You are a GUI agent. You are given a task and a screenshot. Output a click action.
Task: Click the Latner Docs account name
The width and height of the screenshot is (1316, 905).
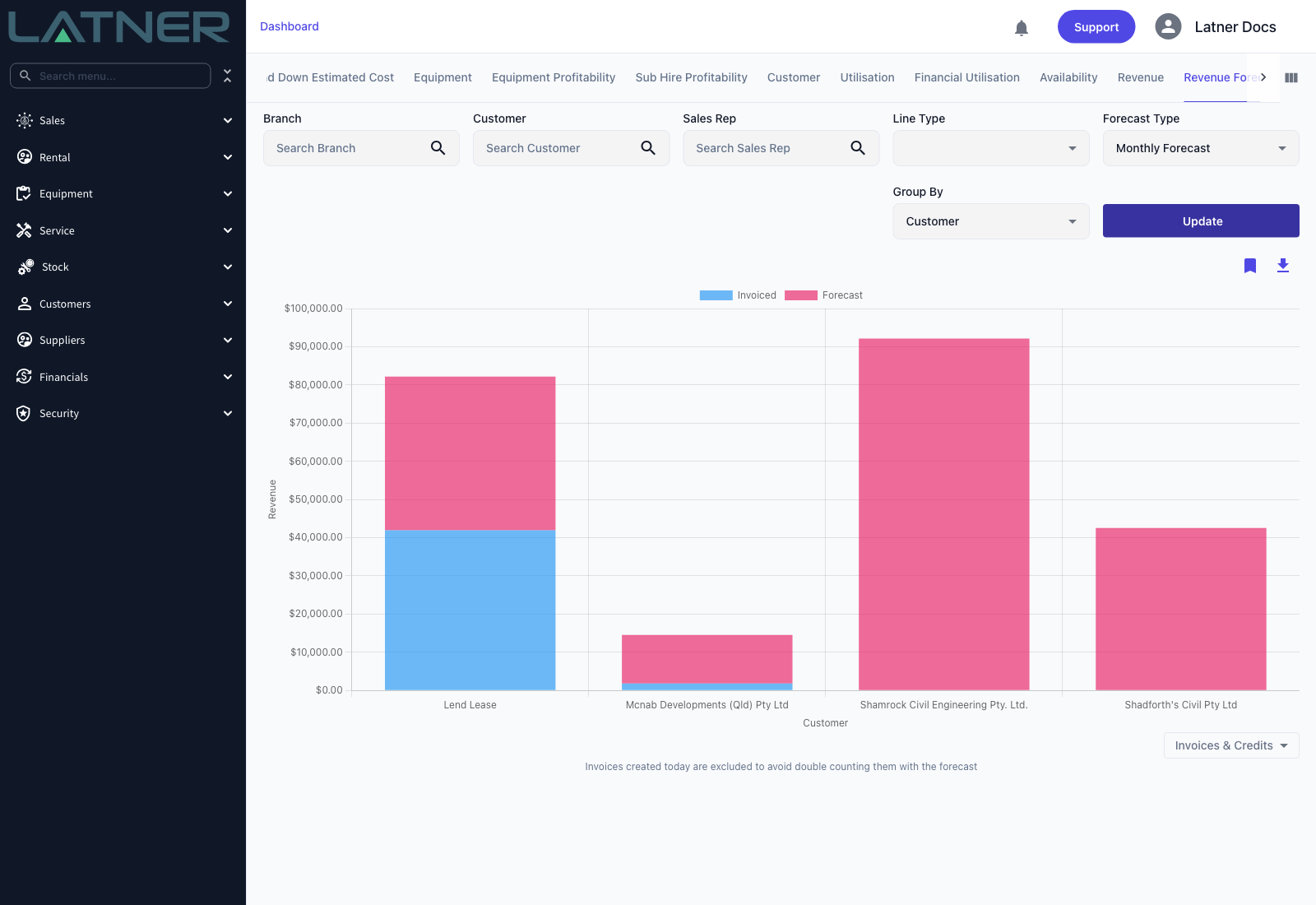click(x=1235, y=27)
